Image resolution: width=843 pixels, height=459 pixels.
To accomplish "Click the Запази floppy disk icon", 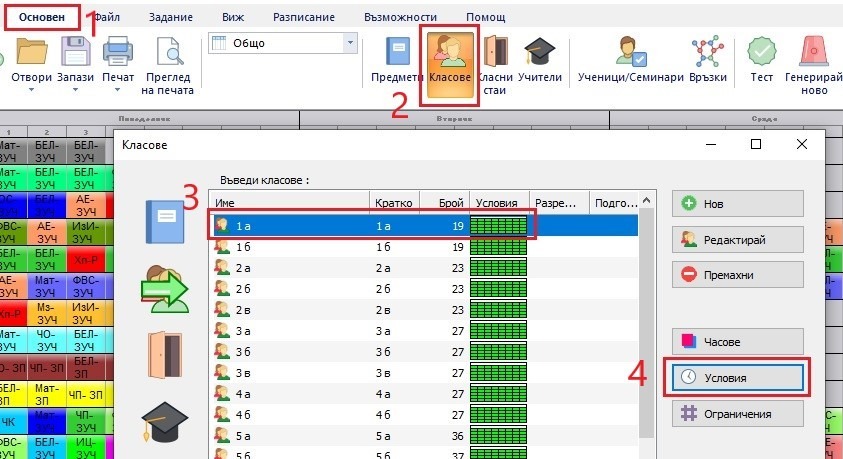I will (75, 51).
